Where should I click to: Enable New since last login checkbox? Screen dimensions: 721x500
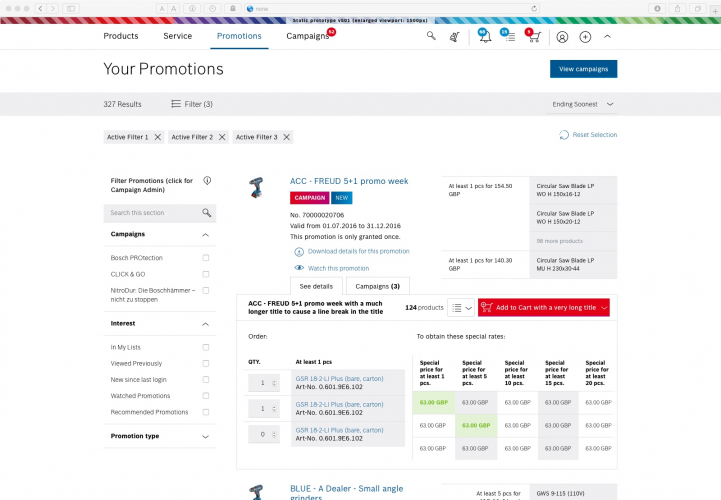click(x=206, y=379)
